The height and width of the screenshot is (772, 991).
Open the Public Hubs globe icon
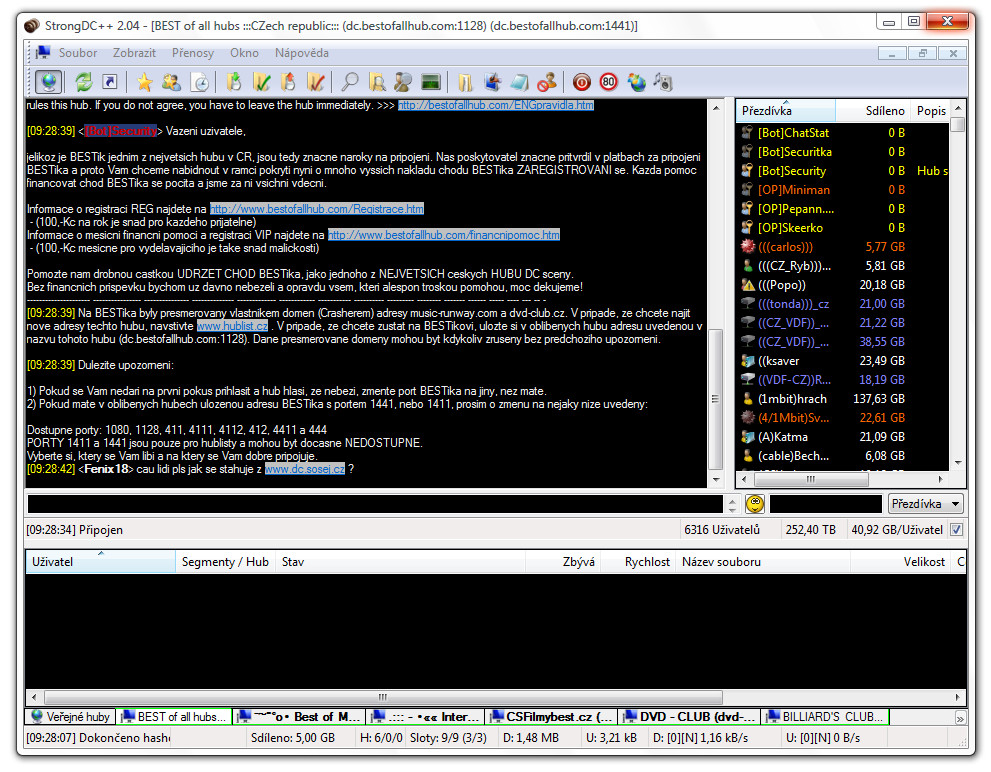[49, 82]
